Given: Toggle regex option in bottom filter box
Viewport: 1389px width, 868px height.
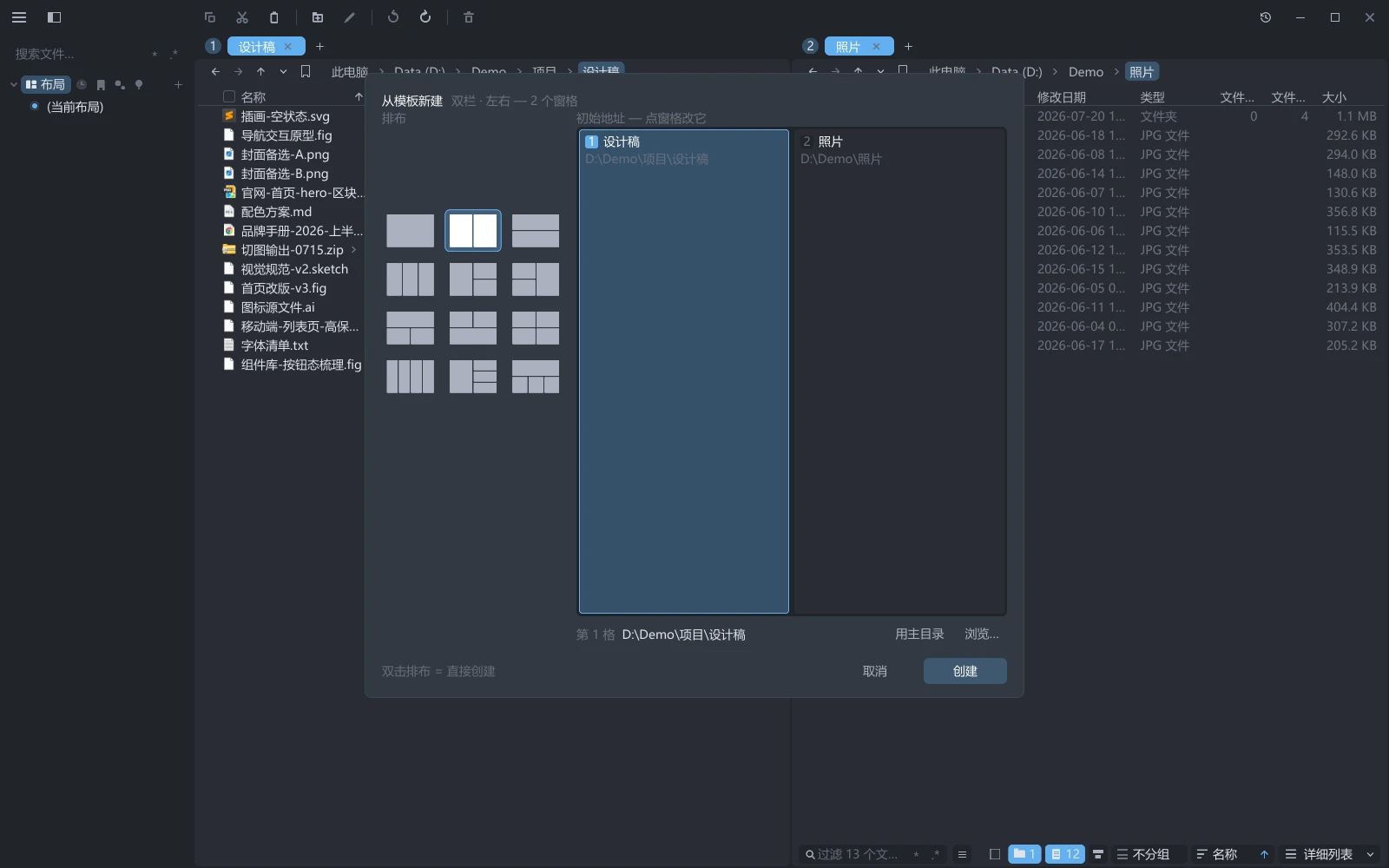Looking at the screenshot, I should (x=936, y=854).
